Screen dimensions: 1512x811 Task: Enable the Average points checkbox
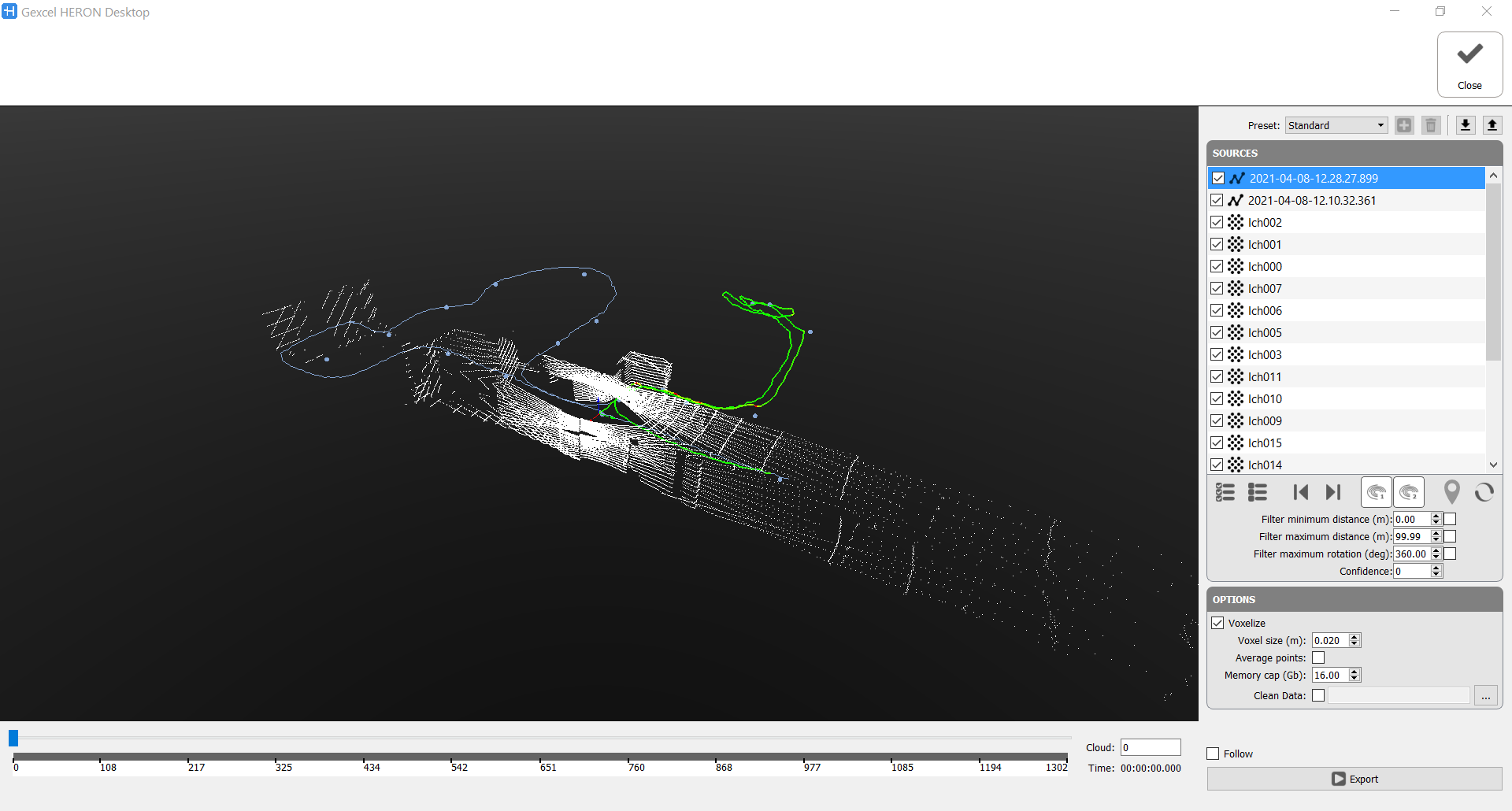click(x=1318, y=657)
